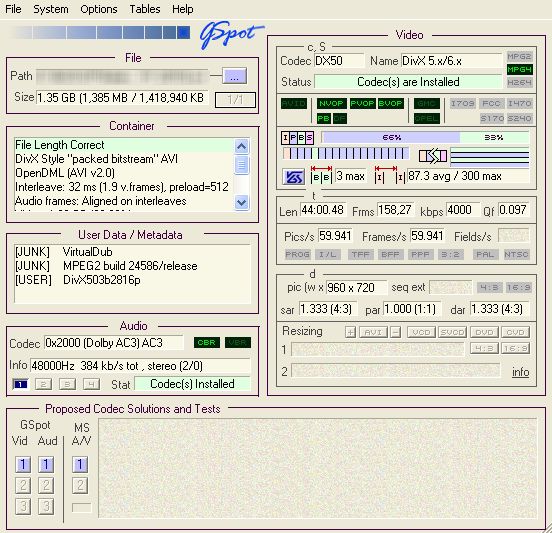Click the I709 indicator
Viewport: 552px width, 533px height.
463,104
